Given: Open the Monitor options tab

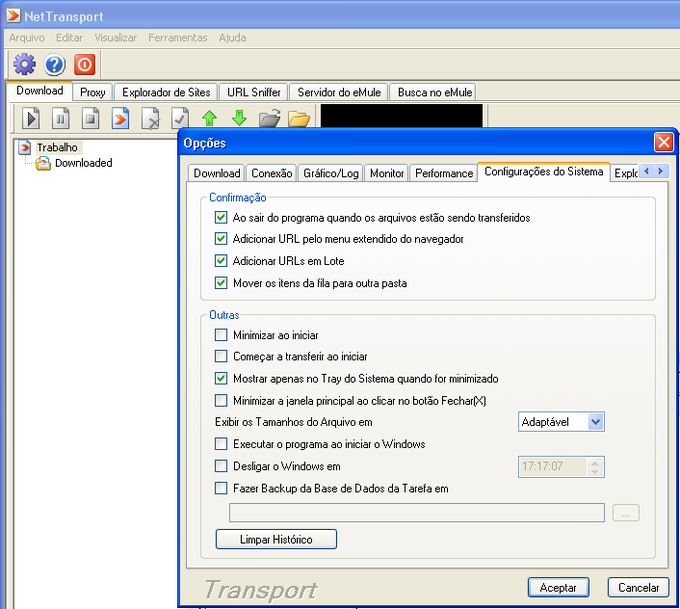Looking at the screenshot, I should pos(387,173).
